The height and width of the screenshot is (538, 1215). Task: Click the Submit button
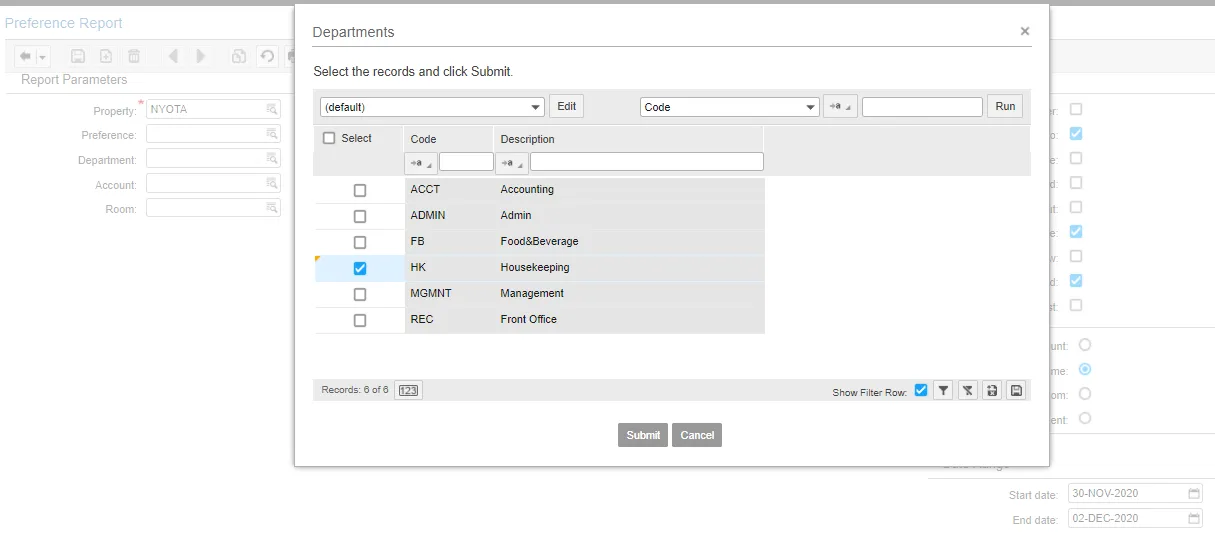[x=643, y=435]
